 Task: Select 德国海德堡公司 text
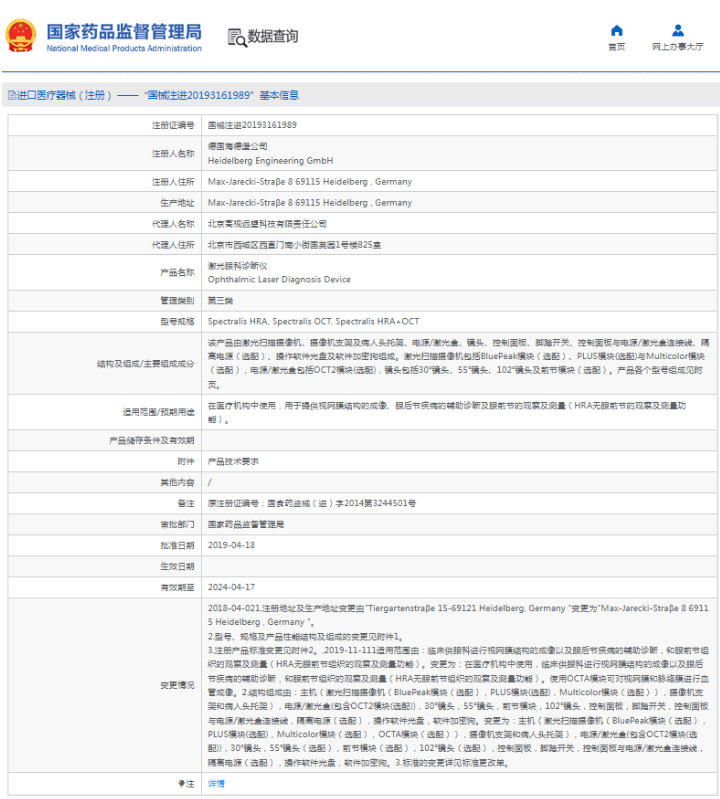(237, 146)
